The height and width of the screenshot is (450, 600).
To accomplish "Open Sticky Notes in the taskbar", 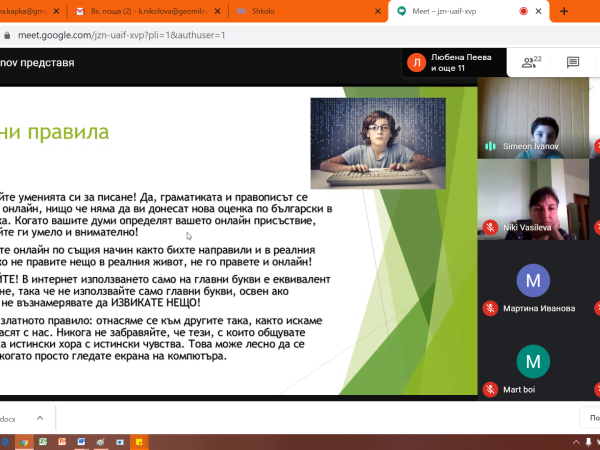I will point(139,442).
